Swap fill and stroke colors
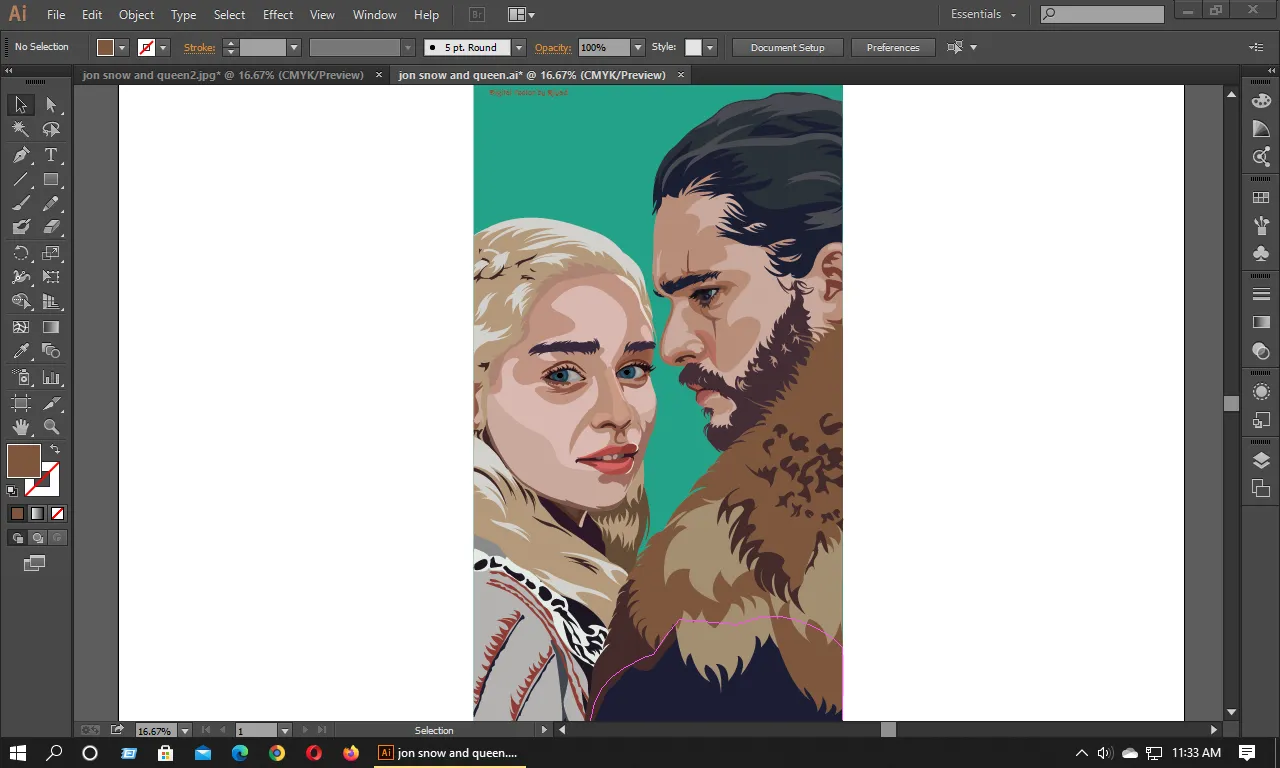Image resolution: width=1280 pixels, height=768 pixels. 55,450
